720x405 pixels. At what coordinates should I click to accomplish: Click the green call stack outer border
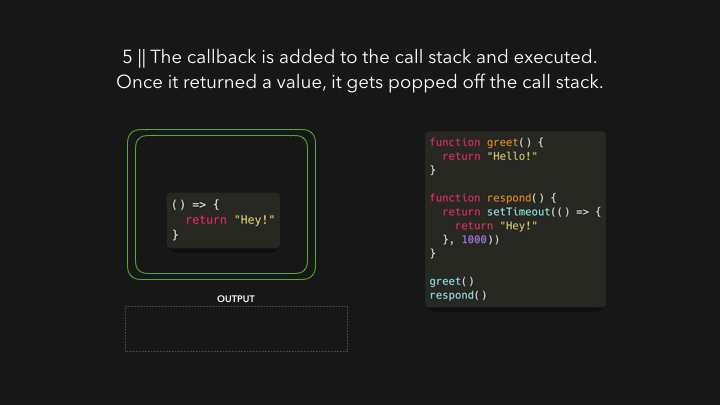221,132
